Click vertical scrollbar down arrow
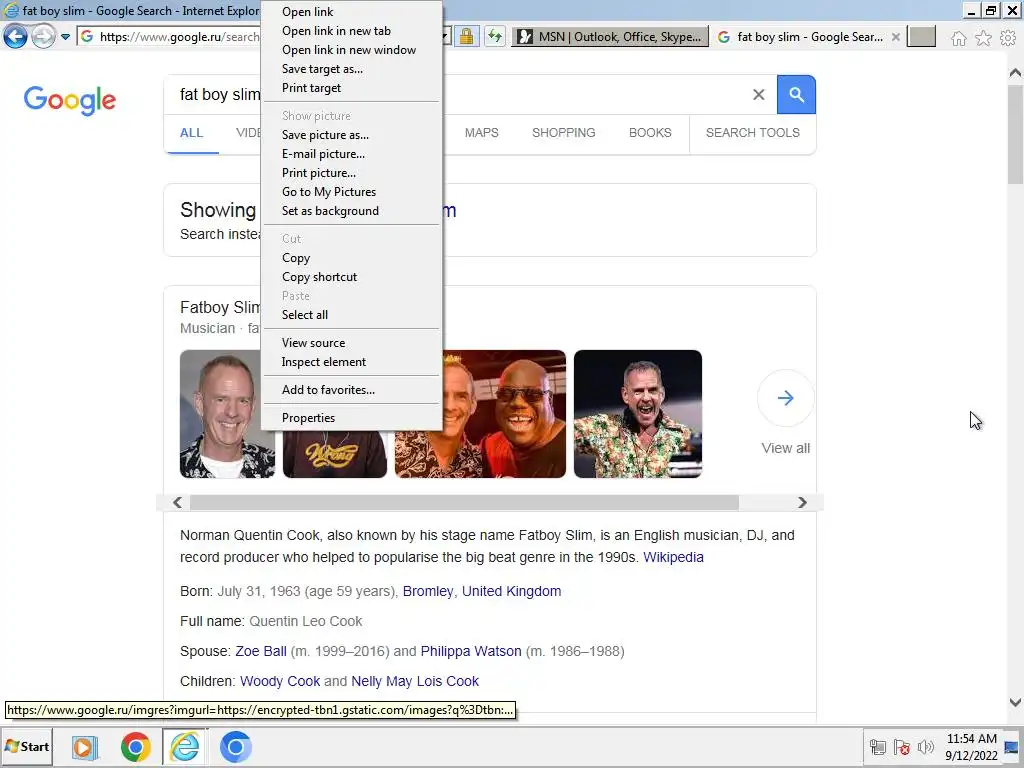Image resolution: width=1024 pixels, height=768 pixels. pos(1015,703)
